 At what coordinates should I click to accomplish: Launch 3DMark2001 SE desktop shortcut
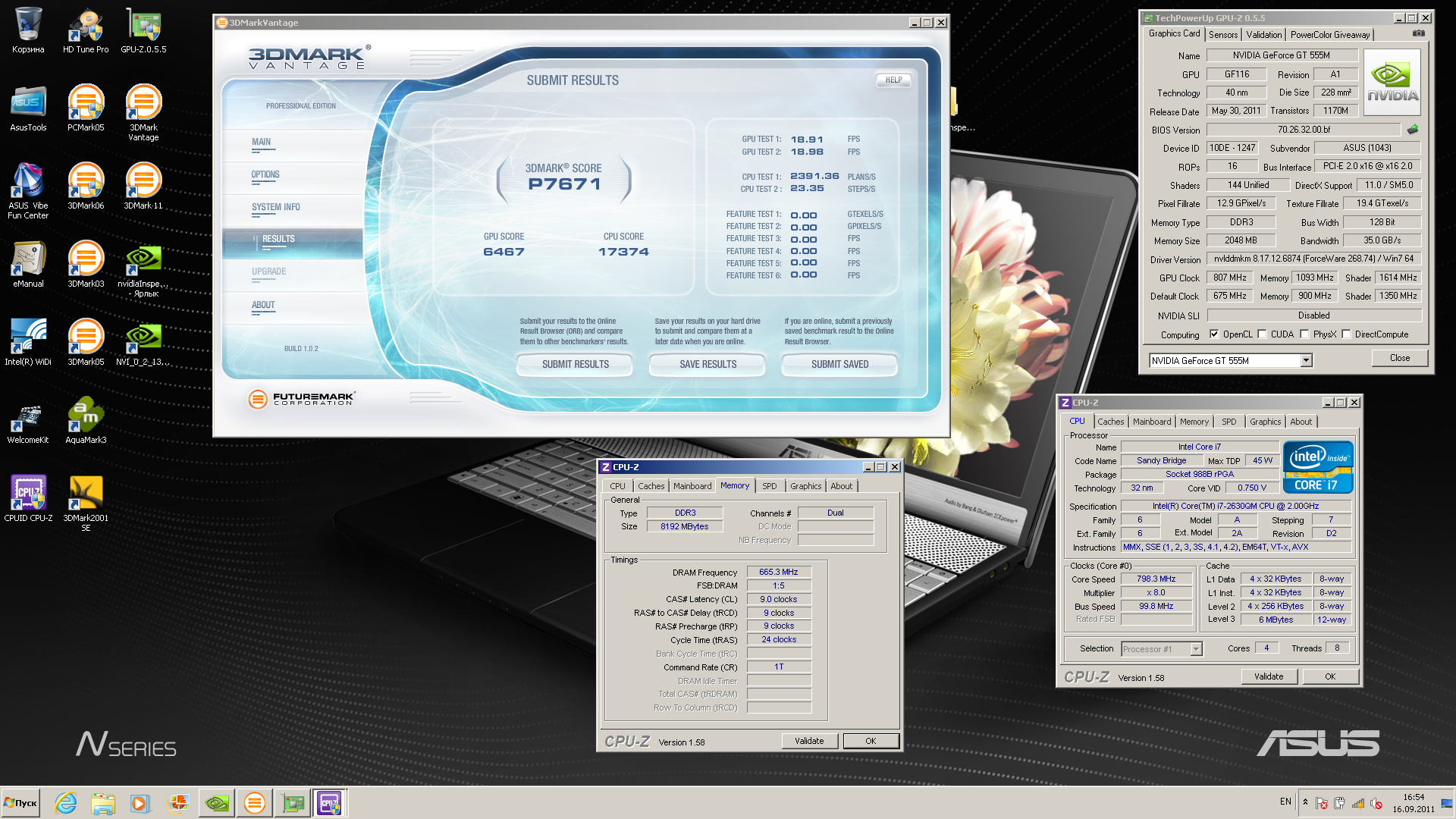86,504
